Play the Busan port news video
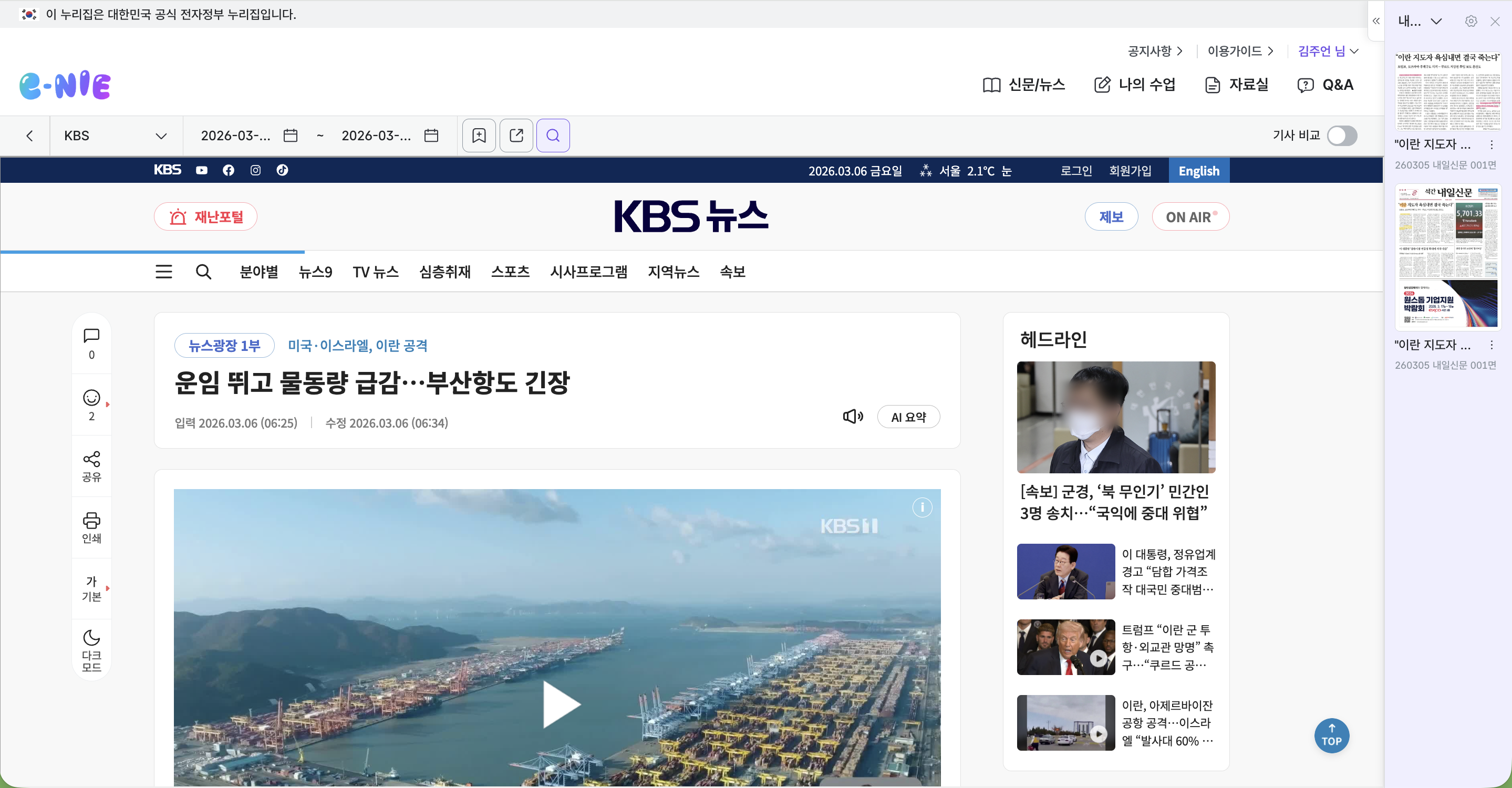The width and height of the screenshot is (1512, 788). point(560,704)
